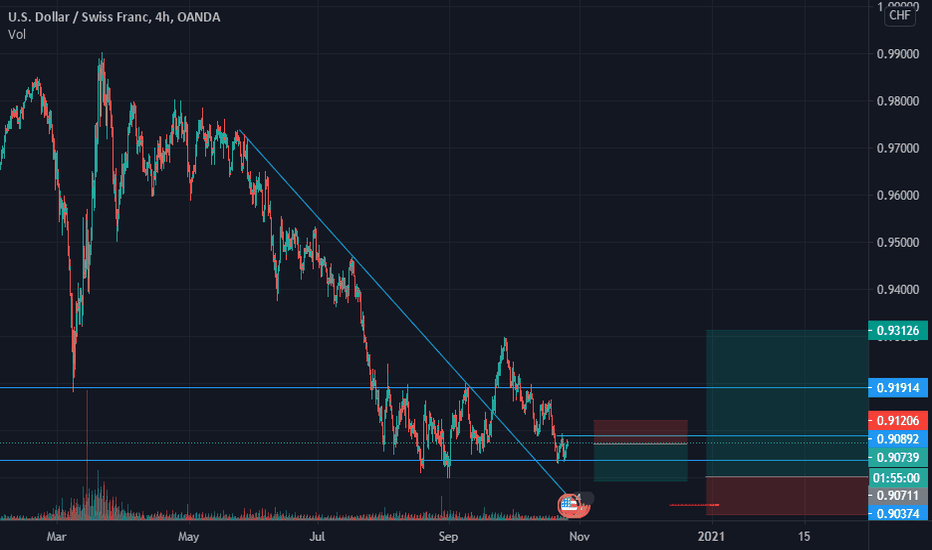
Task: Select the blue 0.91914 horizontal line label
Action: tap(898, 388)
